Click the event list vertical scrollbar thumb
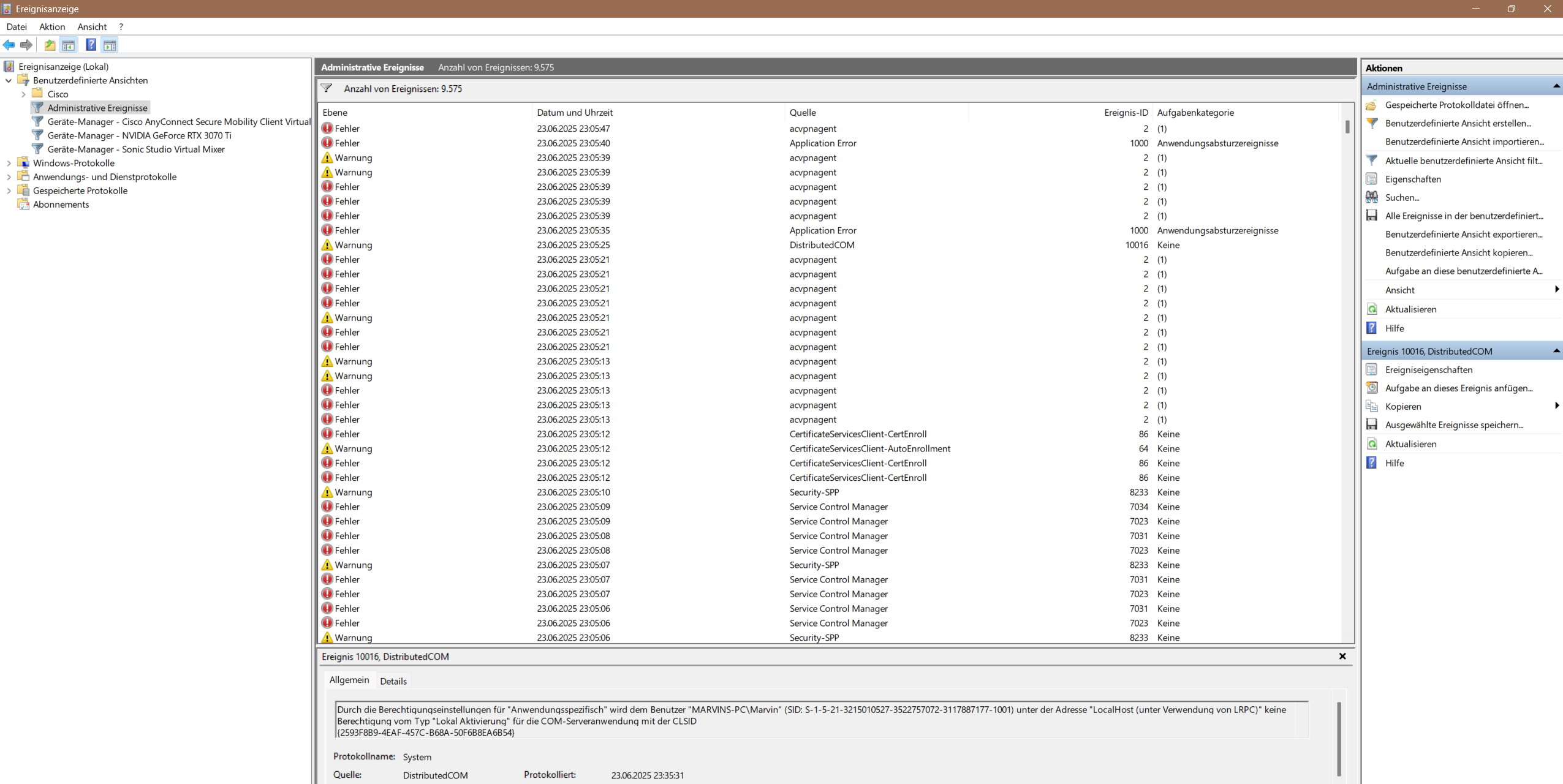Image resolution: width=1563 pixels, height=784 pixels. click(x=1347, y=127)
